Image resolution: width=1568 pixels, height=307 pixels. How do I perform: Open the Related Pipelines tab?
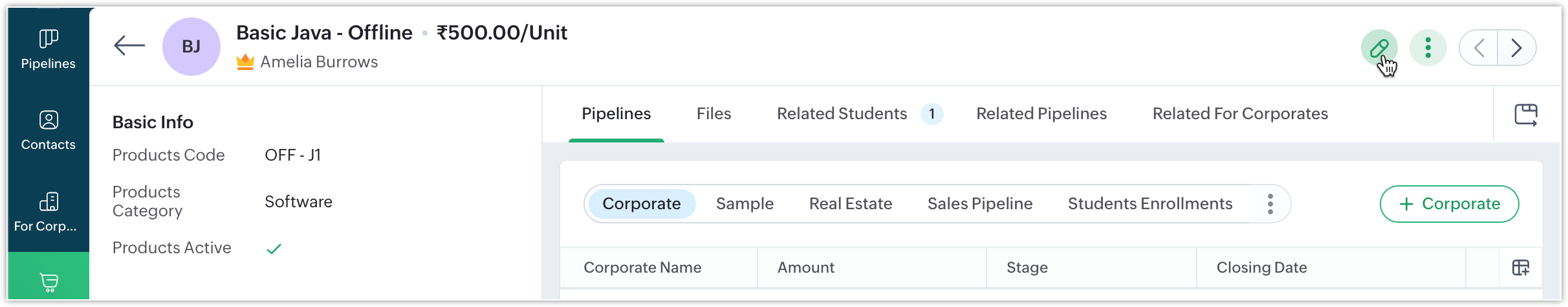point(1041,114)
